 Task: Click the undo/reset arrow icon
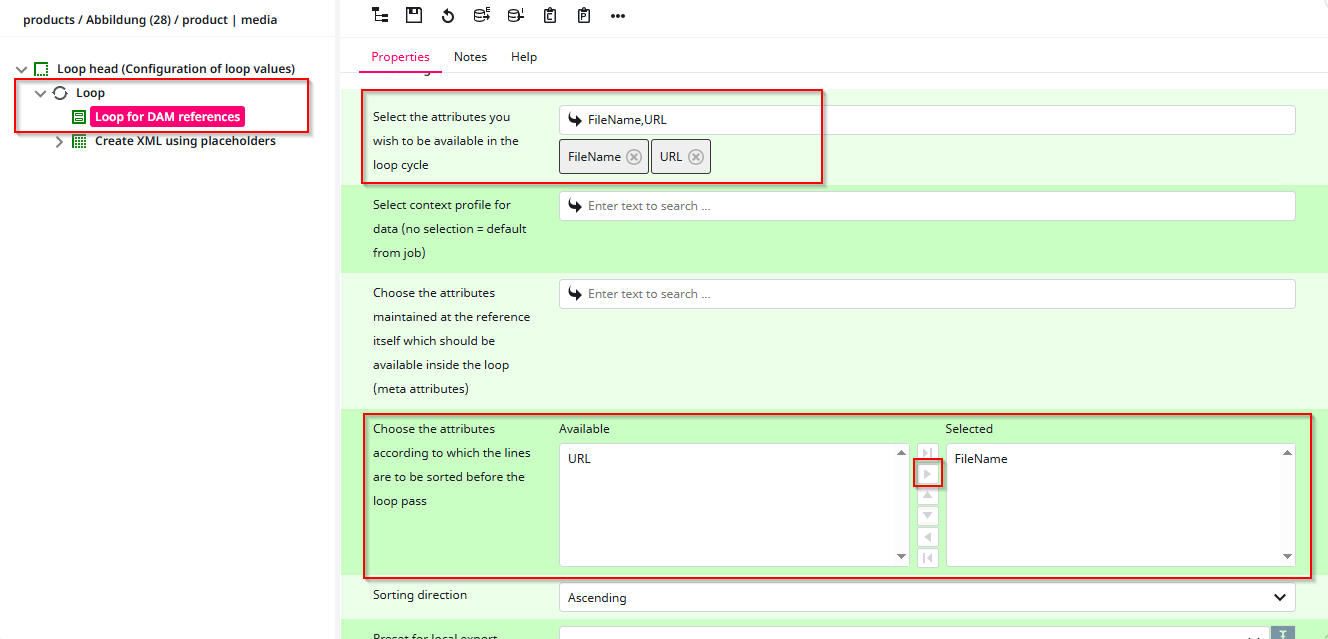(x=448, y=15)
